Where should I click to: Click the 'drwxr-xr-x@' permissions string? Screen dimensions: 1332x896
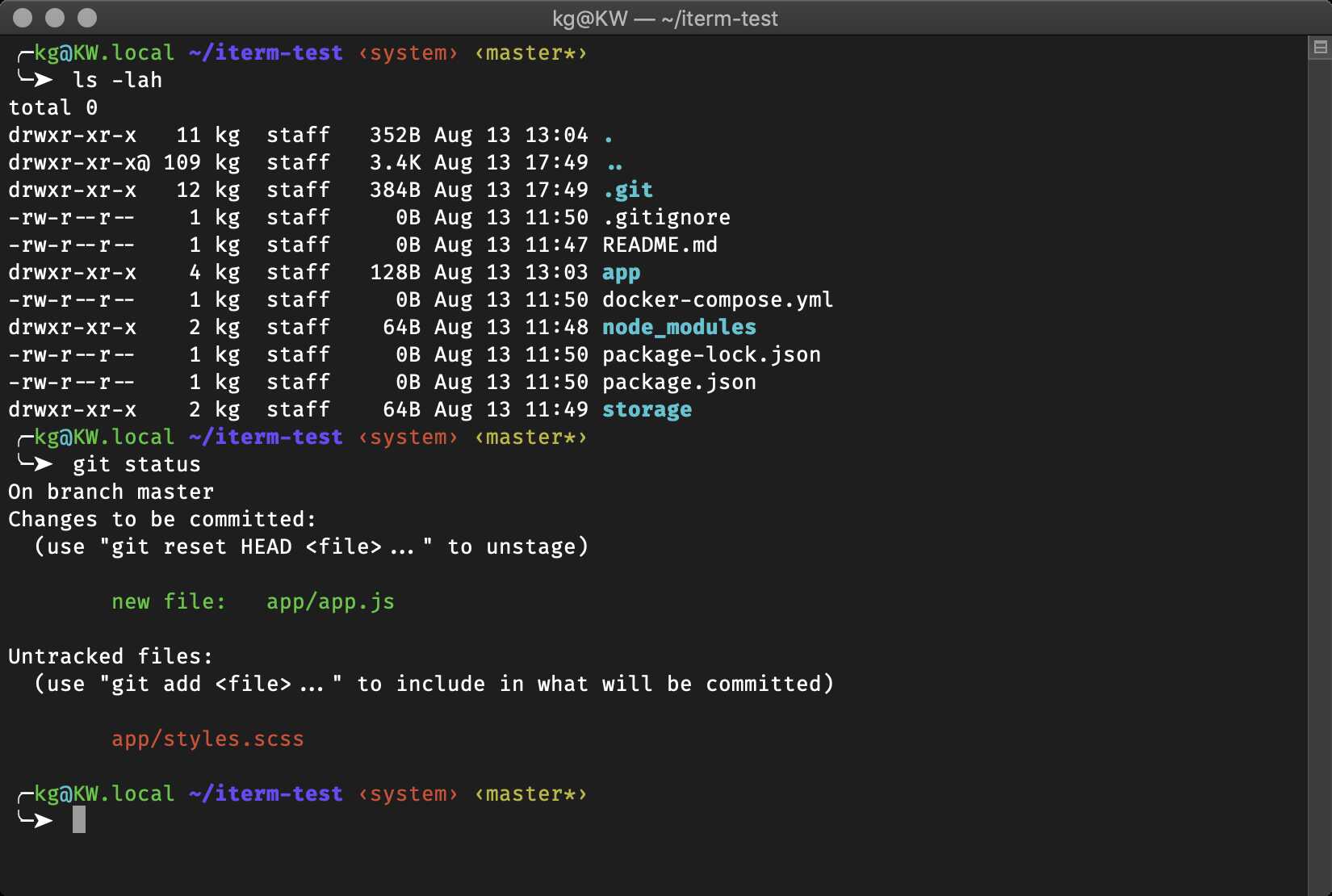coord(79,162)
